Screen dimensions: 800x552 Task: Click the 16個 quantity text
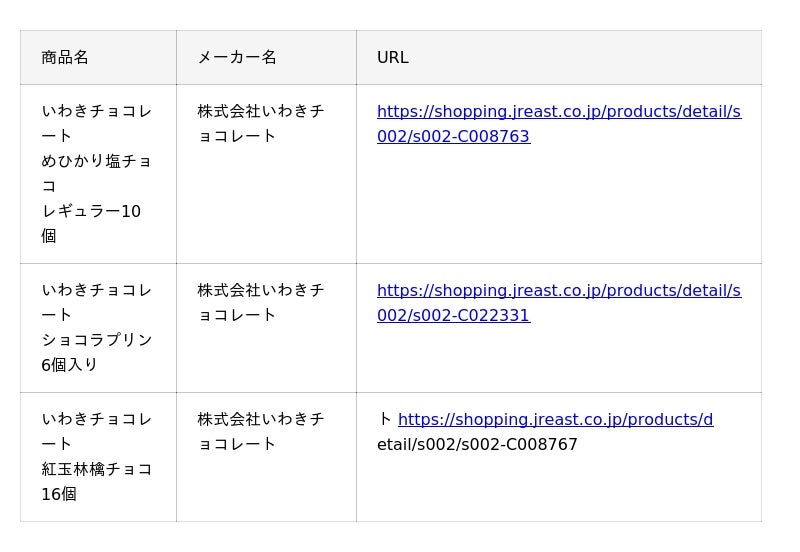pyautogui.click(x=59, y=494)
